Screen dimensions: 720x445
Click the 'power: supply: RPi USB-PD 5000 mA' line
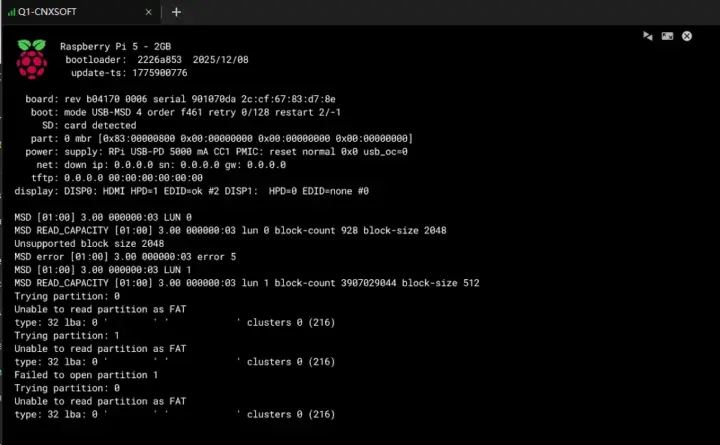pos(216,152)
